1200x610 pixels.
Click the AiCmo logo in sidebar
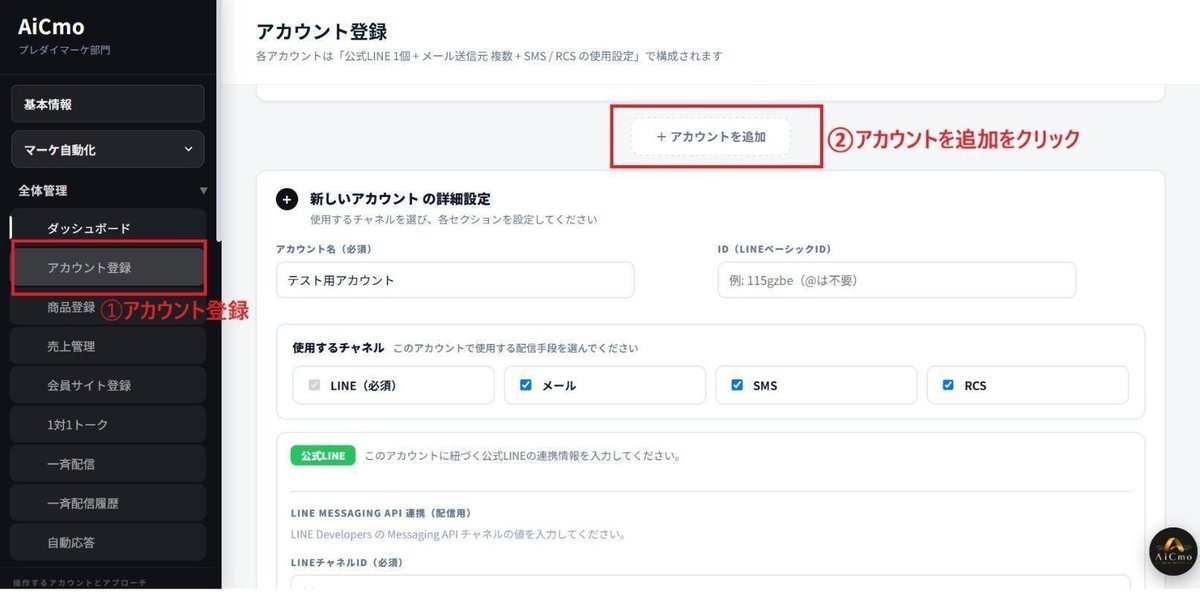click(x=51, y=27)
